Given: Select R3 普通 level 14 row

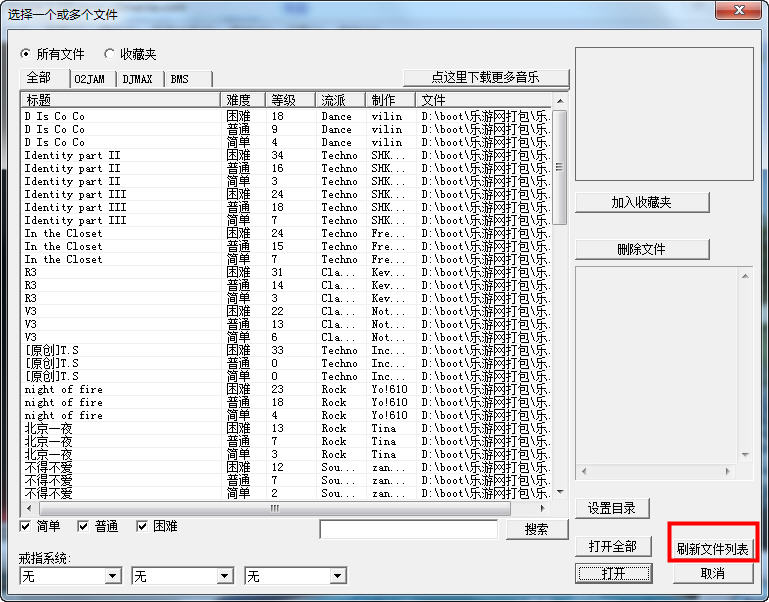Looking at the screenshot, I should [287, 285].
